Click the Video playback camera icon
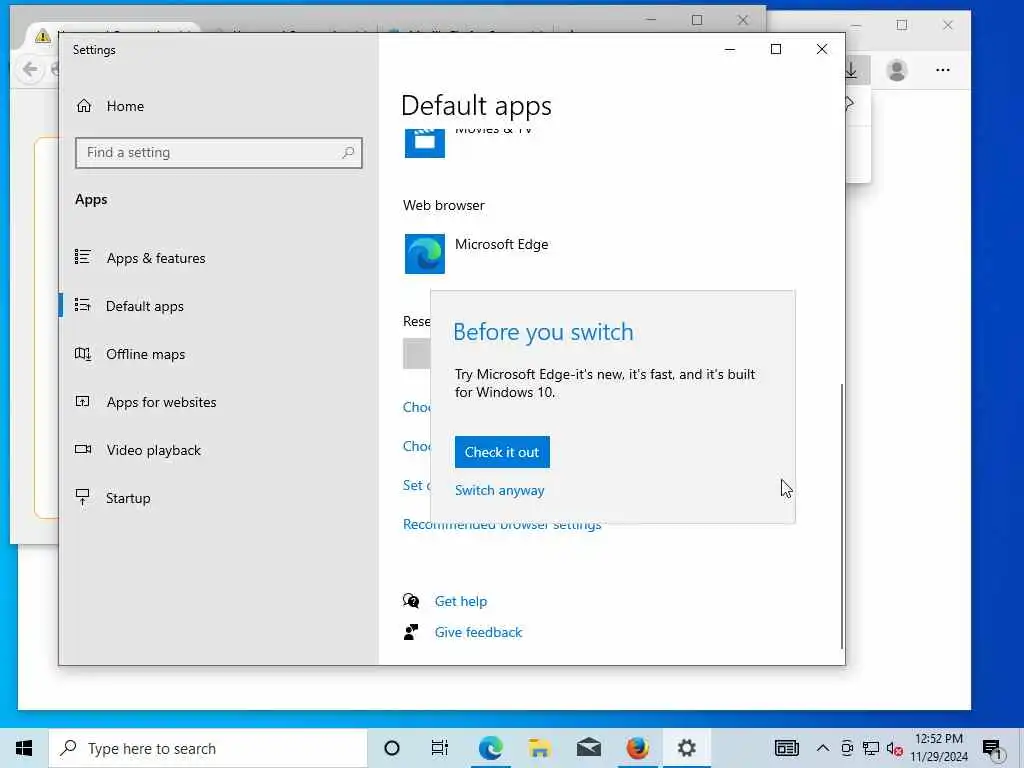This screenshot has height=768, width=1024. (83, 449)
